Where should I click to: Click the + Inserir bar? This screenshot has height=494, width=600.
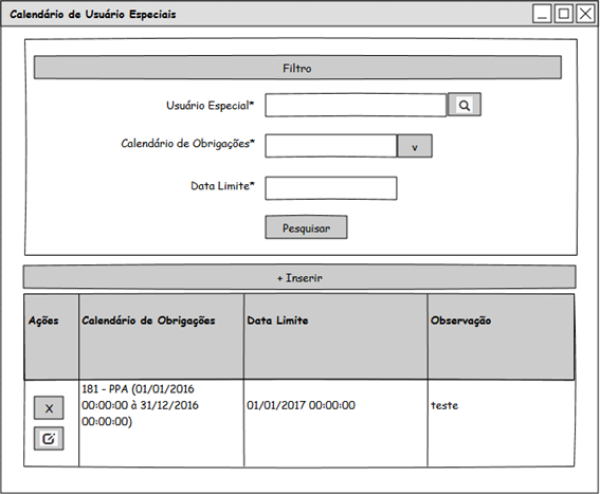(x=300, y=277)
